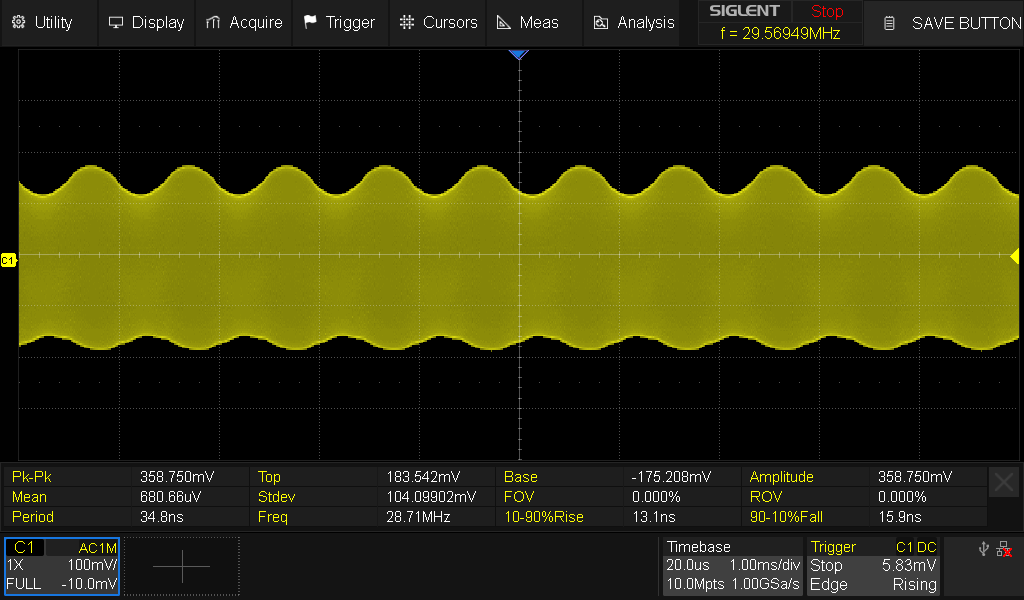
Task: Open the Meas measurement menu
Action: click(x=528, y=22)
